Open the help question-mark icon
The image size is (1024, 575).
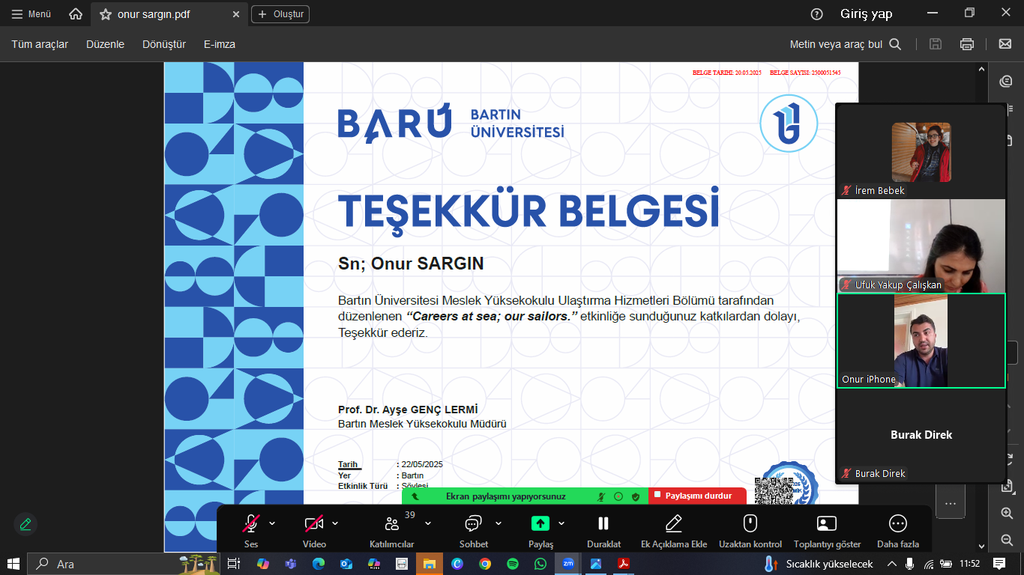(x=816, y=14)
